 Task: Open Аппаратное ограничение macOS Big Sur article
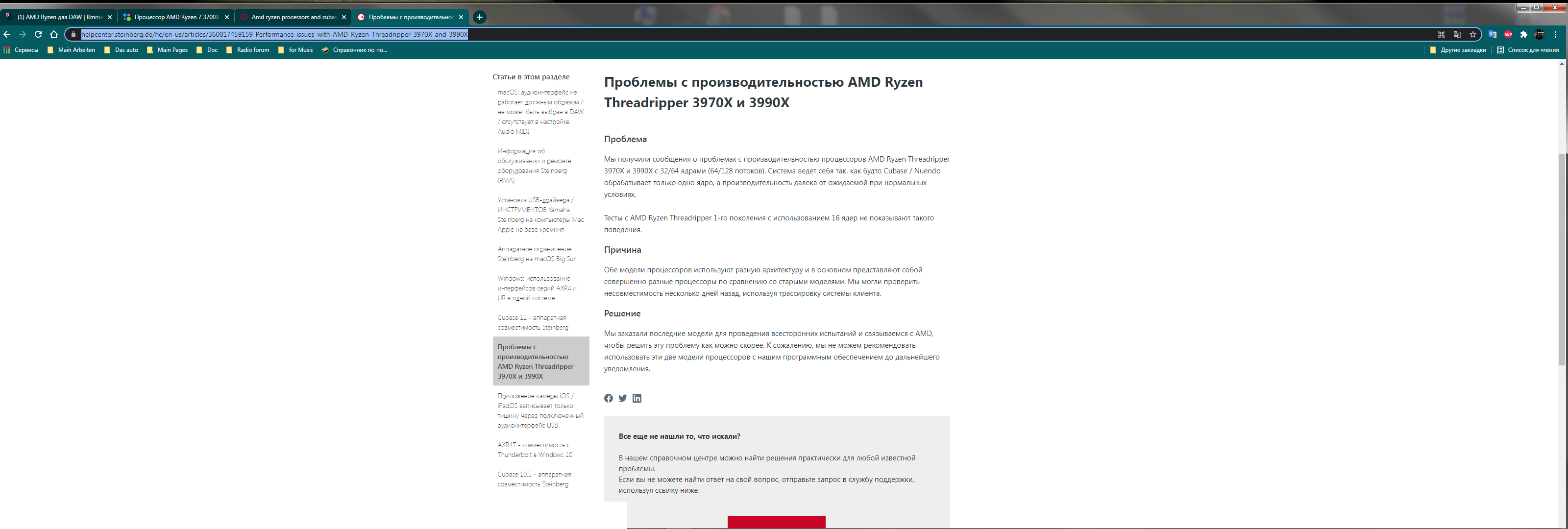coord(536,254)
